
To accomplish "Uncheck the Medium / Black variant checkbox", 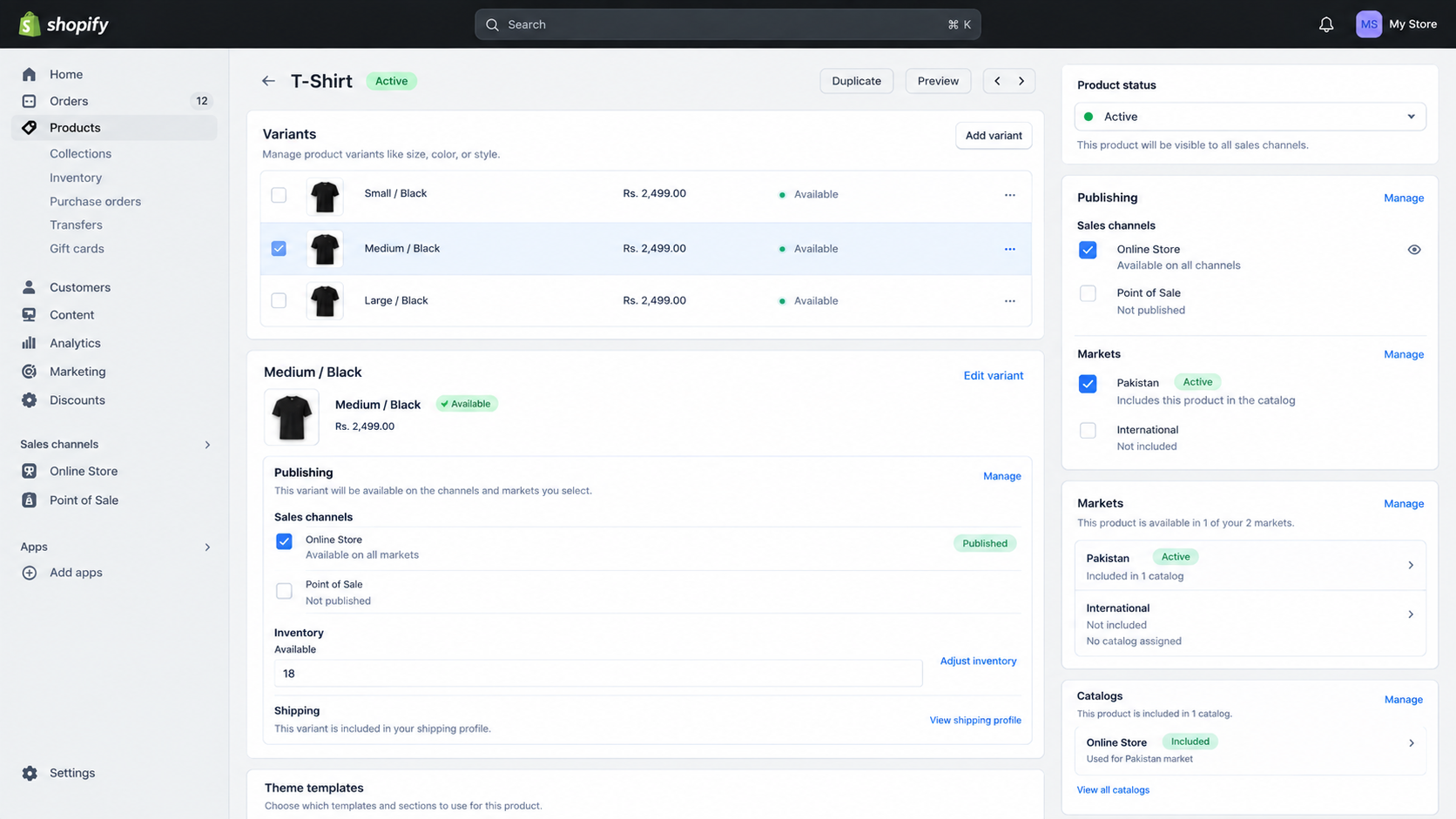I will click(279, 249).
